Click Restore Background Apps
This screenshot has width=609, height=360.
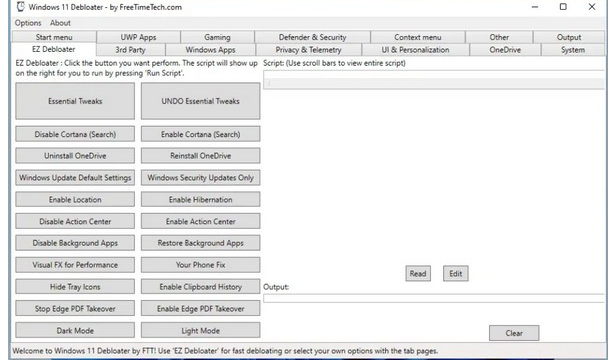tap(200, 243)
